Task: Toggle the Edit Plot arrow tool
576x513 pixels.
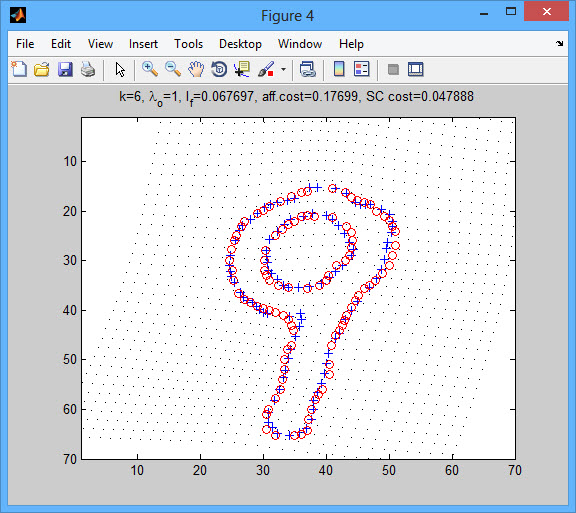Action: coord(120,69)
